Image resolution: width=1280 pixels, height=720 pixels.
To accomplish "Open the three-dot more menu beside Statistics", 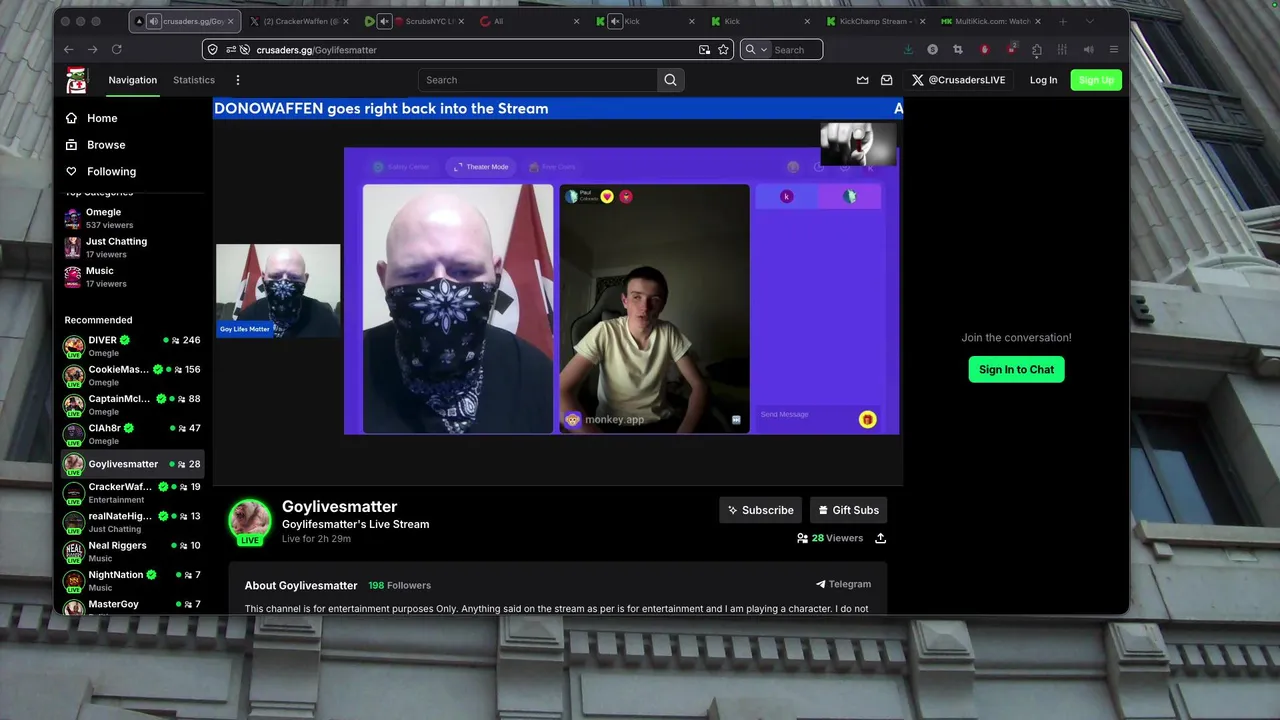I will pyautogui.click(x=237, y=80).
